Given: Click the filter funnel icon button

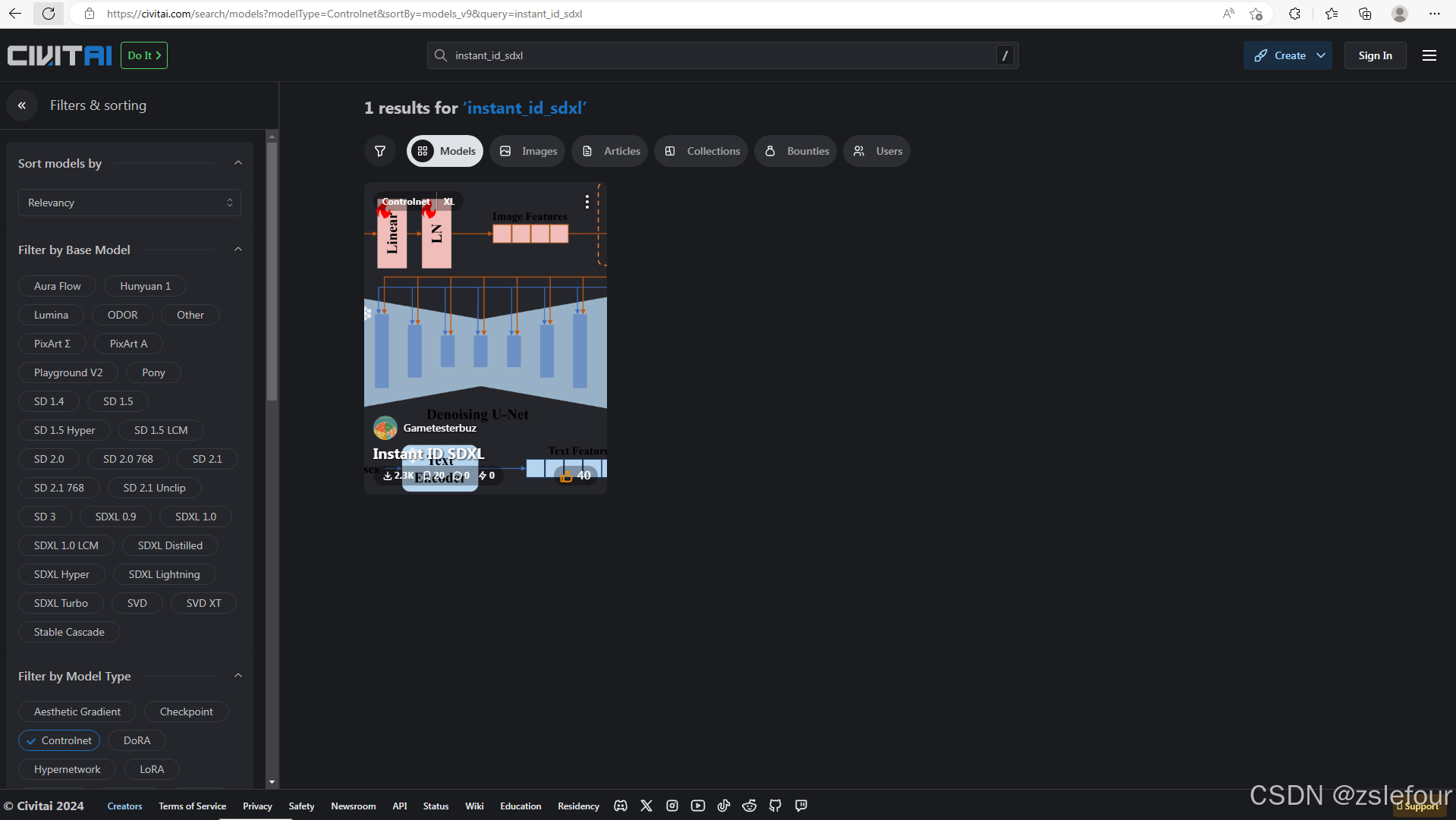Looking at the screenshot, I should point(380,151).
